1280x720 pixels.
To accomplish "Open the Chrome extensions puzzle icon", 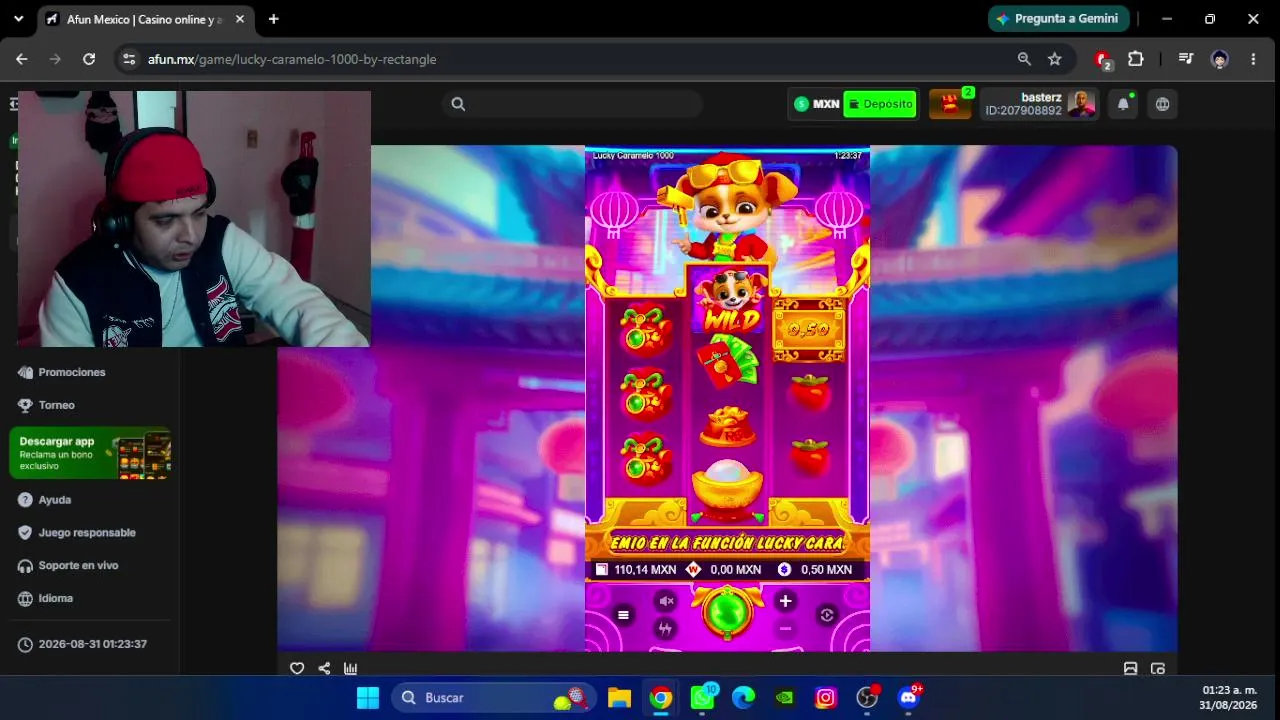I will [x=1136, y=59].
